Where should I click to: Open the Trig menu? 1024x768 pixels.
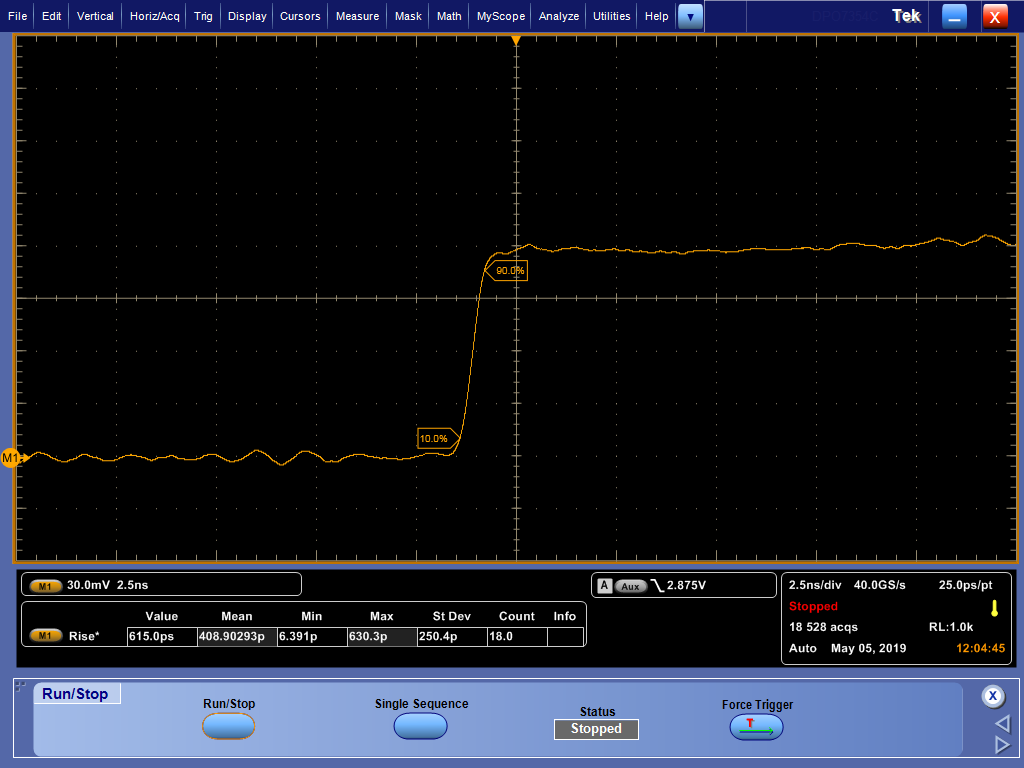[203, 16]
